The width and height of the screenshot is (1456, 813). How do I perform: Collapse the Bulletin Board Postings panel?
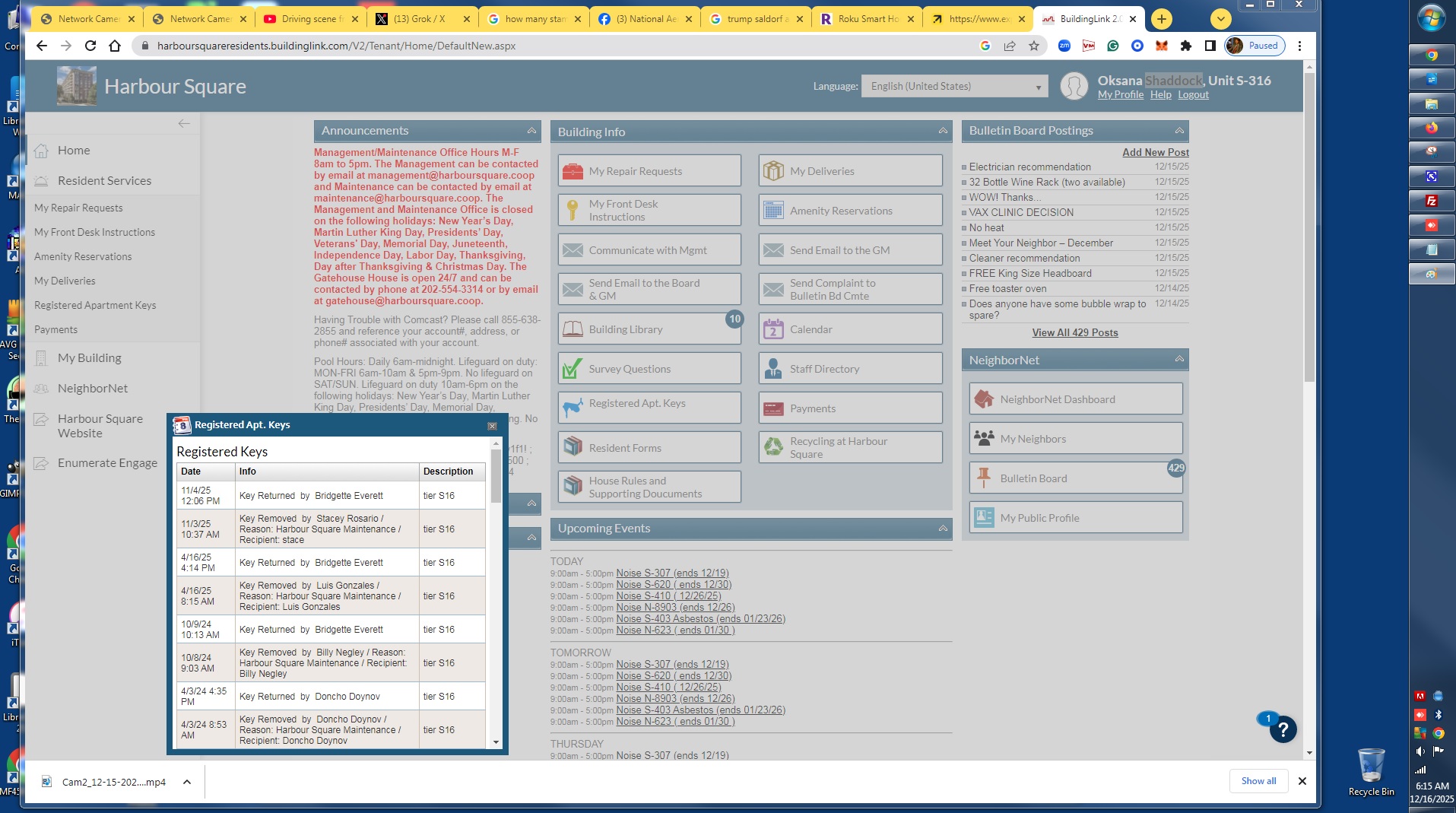coord(1179,131)
